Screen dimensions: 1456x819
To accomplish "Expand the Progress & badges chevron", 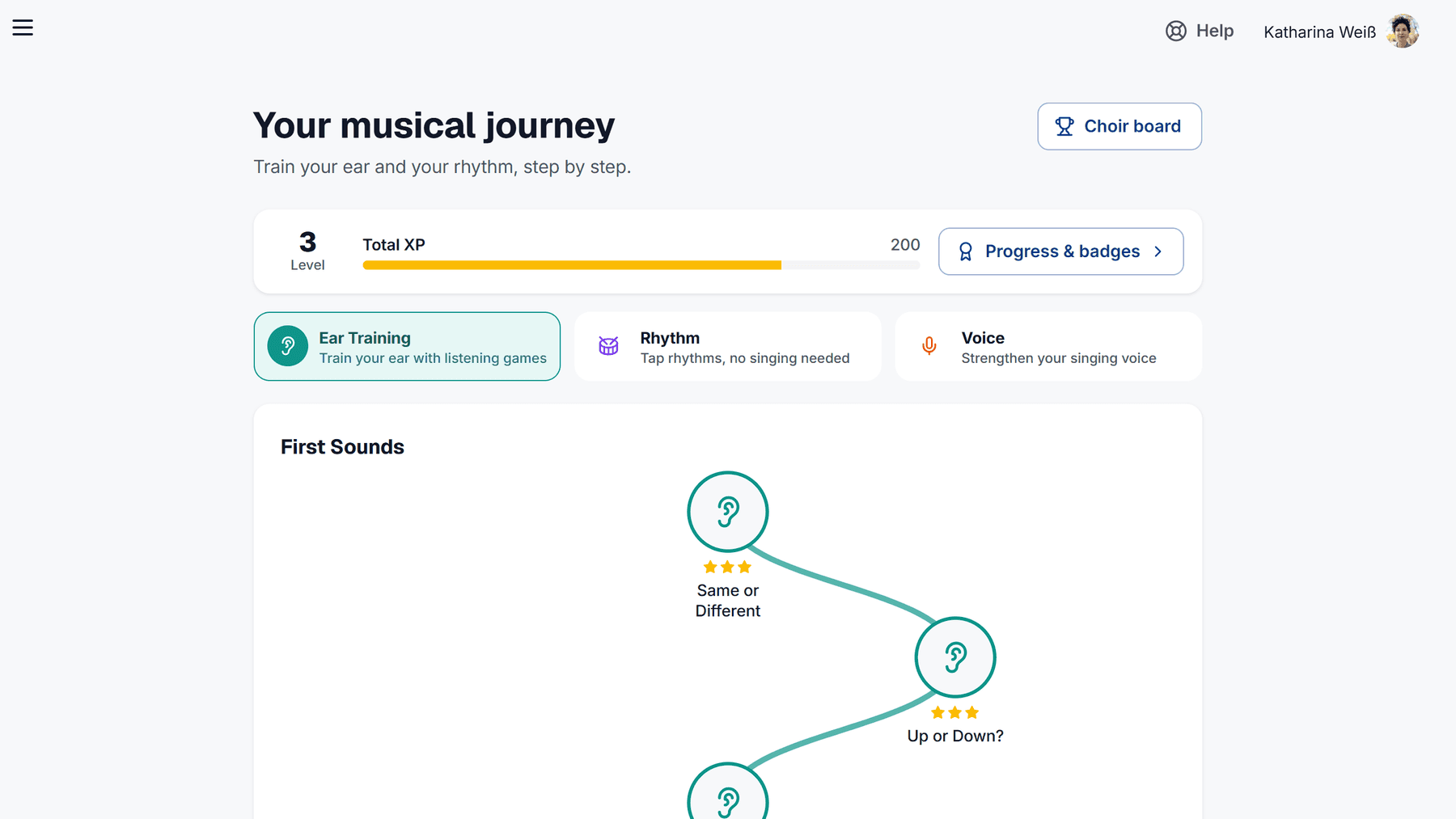I will [x=1158, y=251].
